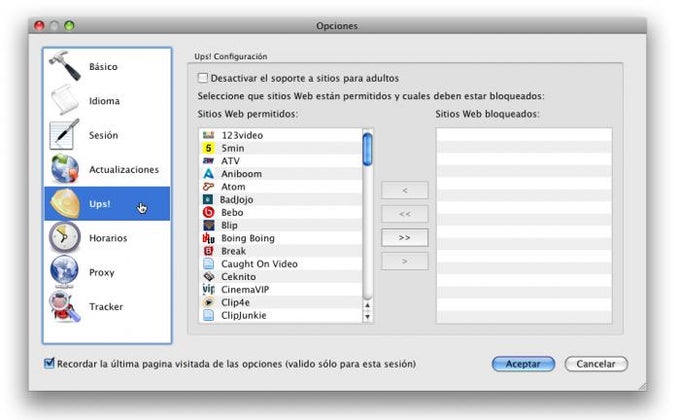680x420 pixels.
Task: Click the scroll down arrow of site list
Action: 367,317
